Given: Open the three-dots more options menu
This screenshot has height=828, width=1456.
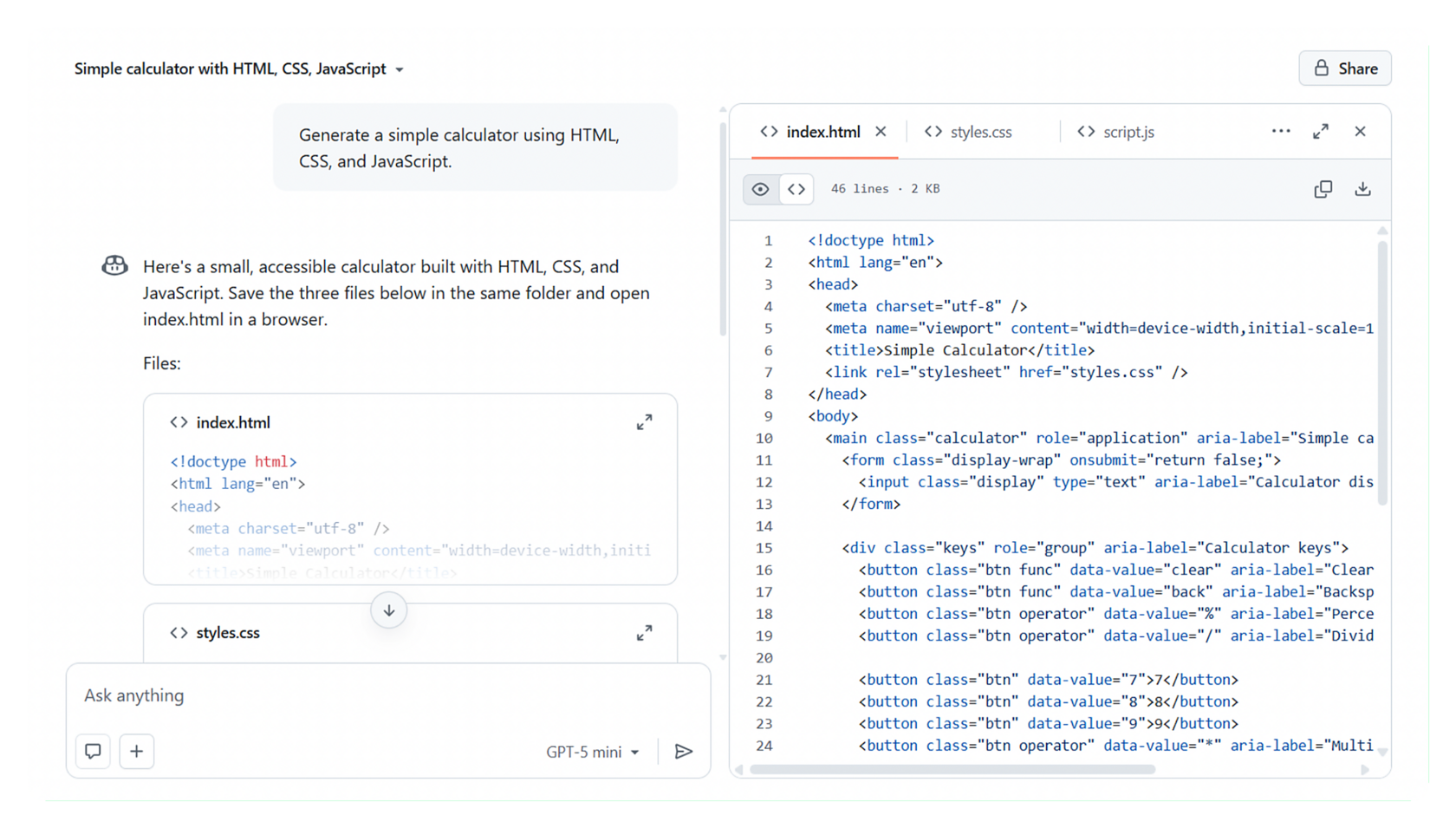Looking at the screenshot, I should (x=1281, y=131).
